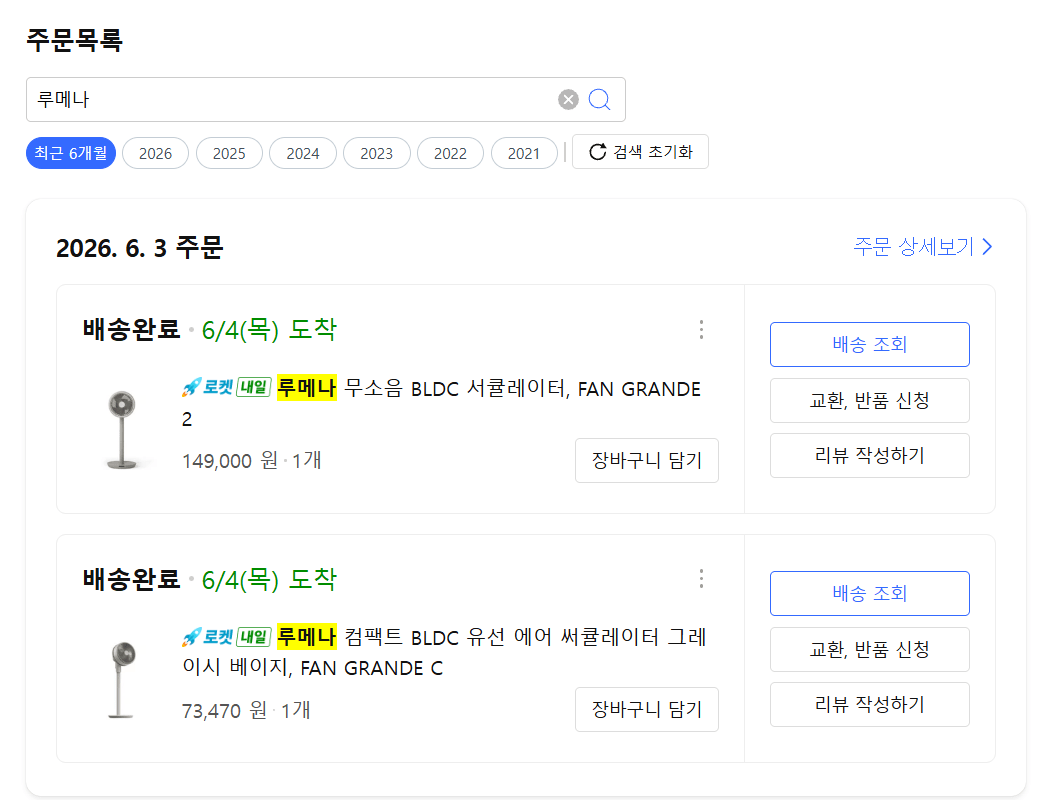Click the rocket delivery badge on FAN GRANDE 2
Image resolution: width=1041 pixels, height=800 pixels.
[x=226, y=387]
